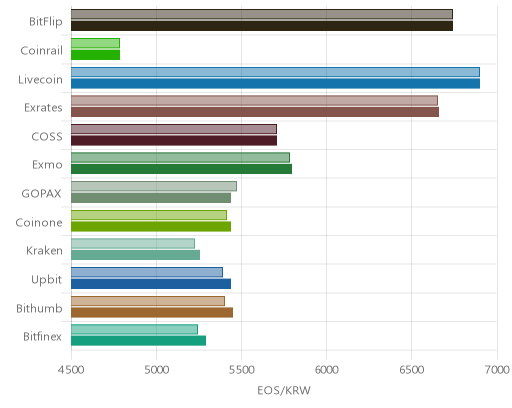512x408 pixels.
Task: Select the 4500 axis tick label
Action: point(71,370)
